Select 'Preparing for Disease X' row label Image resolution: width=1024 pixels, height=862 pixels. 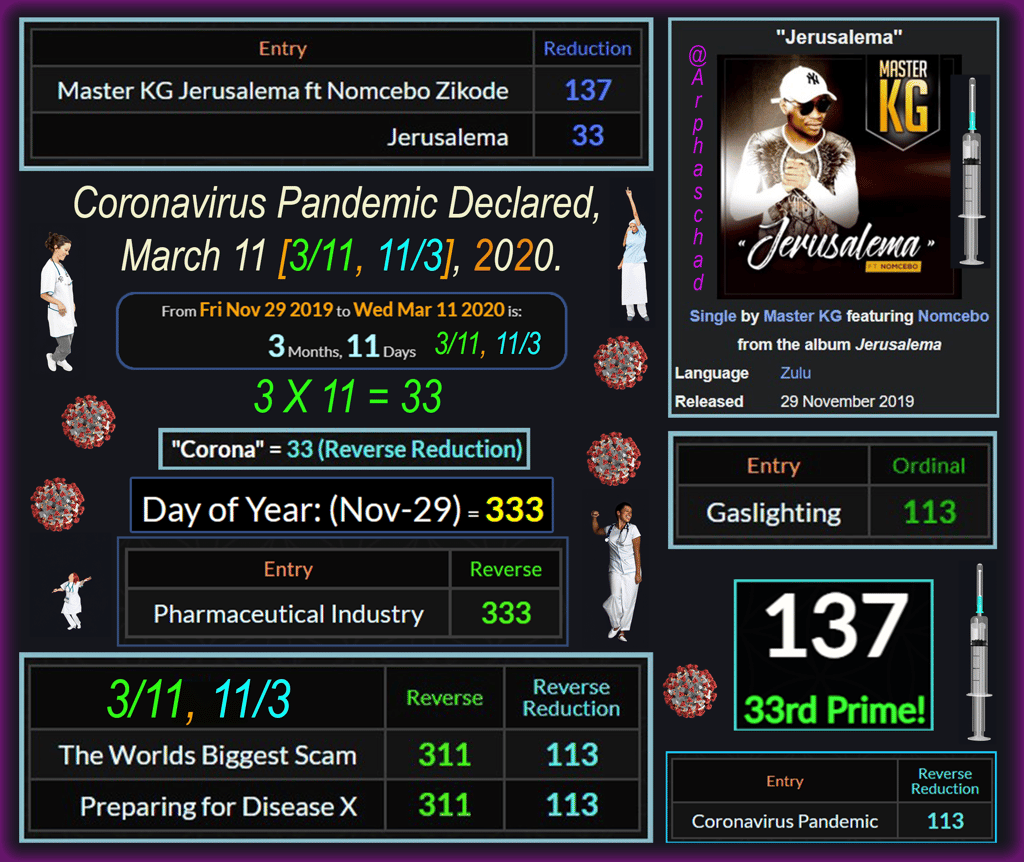(218, 806)
